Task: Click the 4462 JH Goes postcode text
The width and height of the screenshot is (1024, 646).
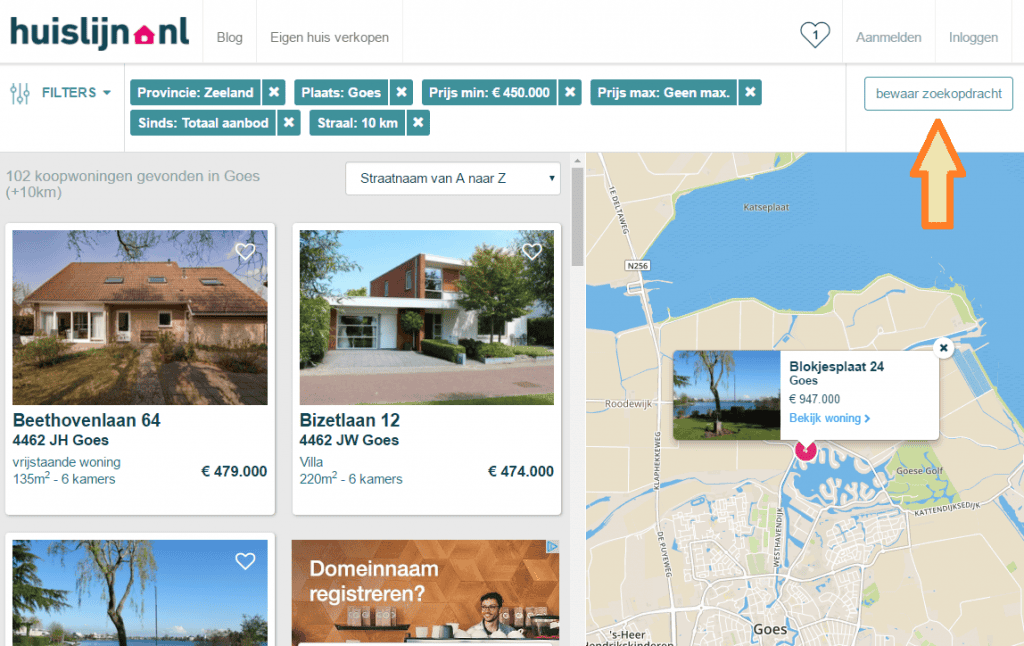Action: click(x=61, y=440)
